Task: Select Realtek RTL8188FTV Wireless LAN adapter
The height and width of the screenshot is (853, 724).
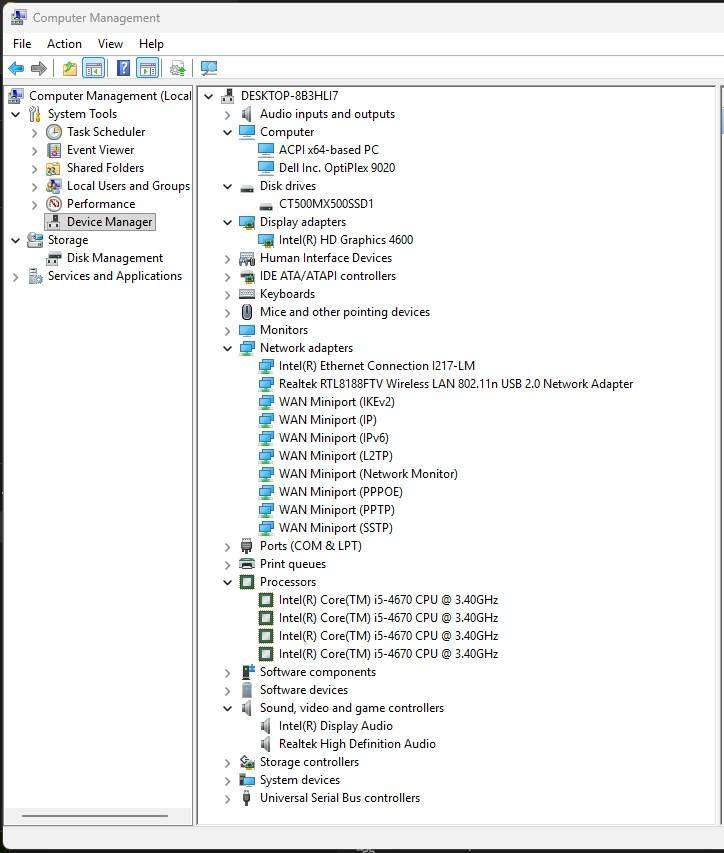Action: 456,384
